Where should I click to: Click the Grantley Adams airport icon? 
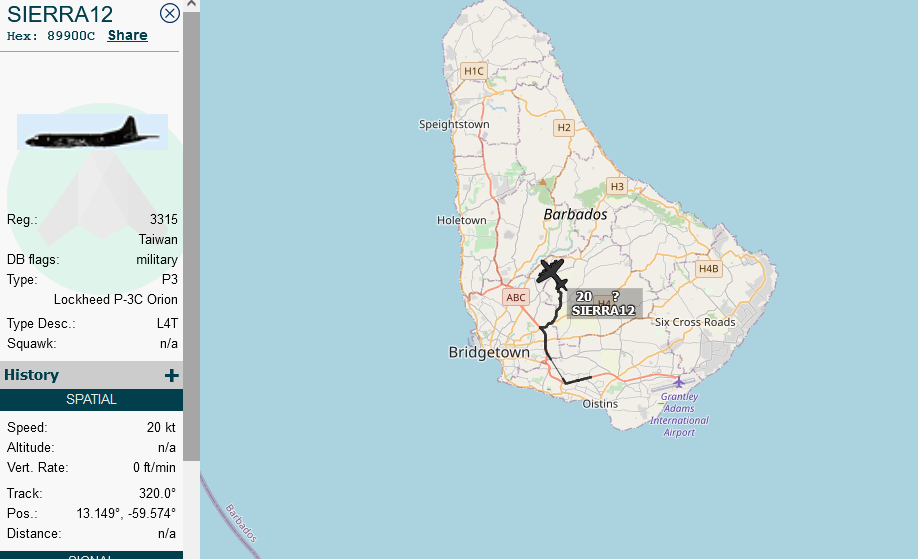(x=679, y=382)
